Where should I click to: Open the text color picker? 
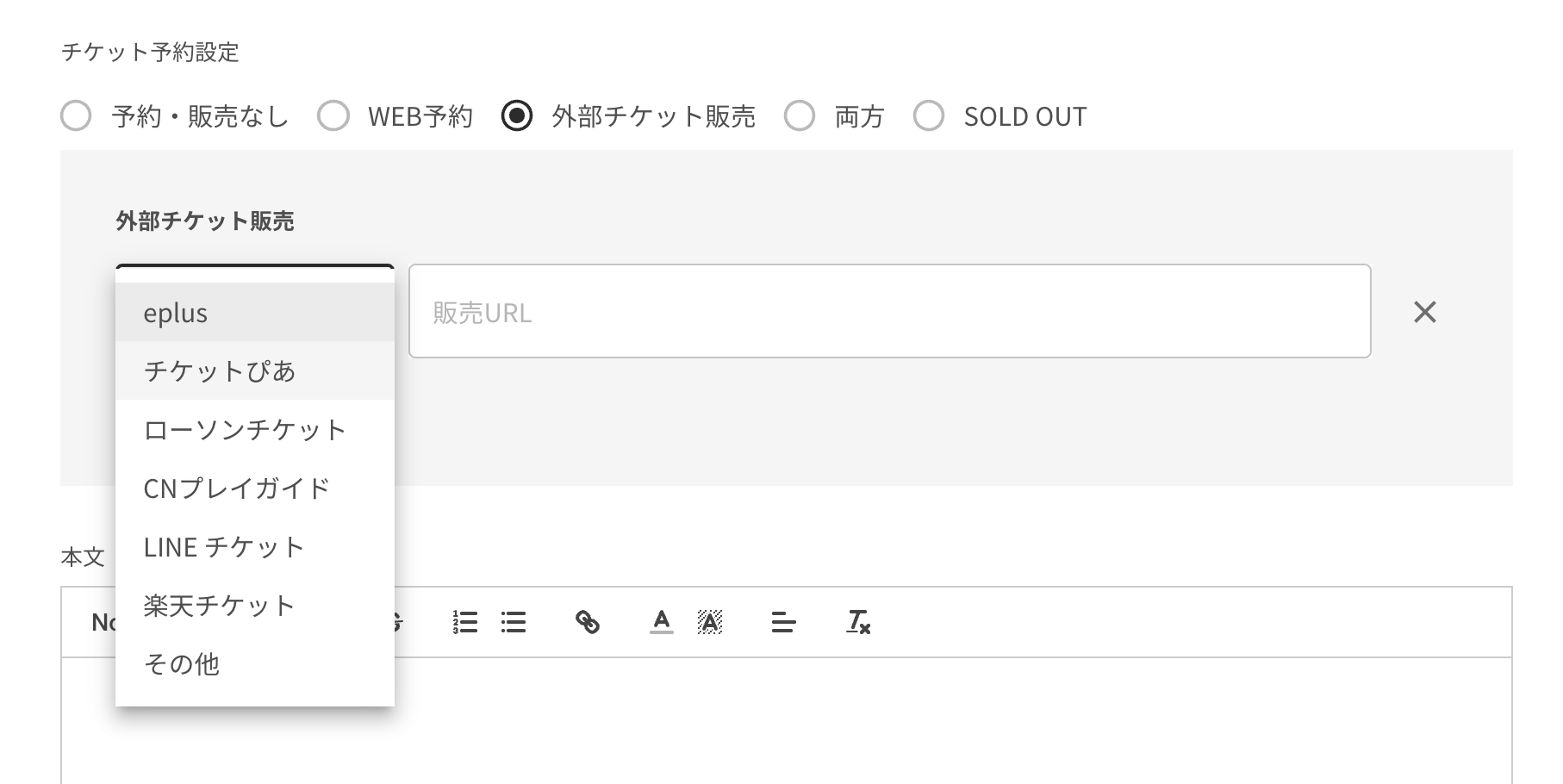tap(662, 622)
